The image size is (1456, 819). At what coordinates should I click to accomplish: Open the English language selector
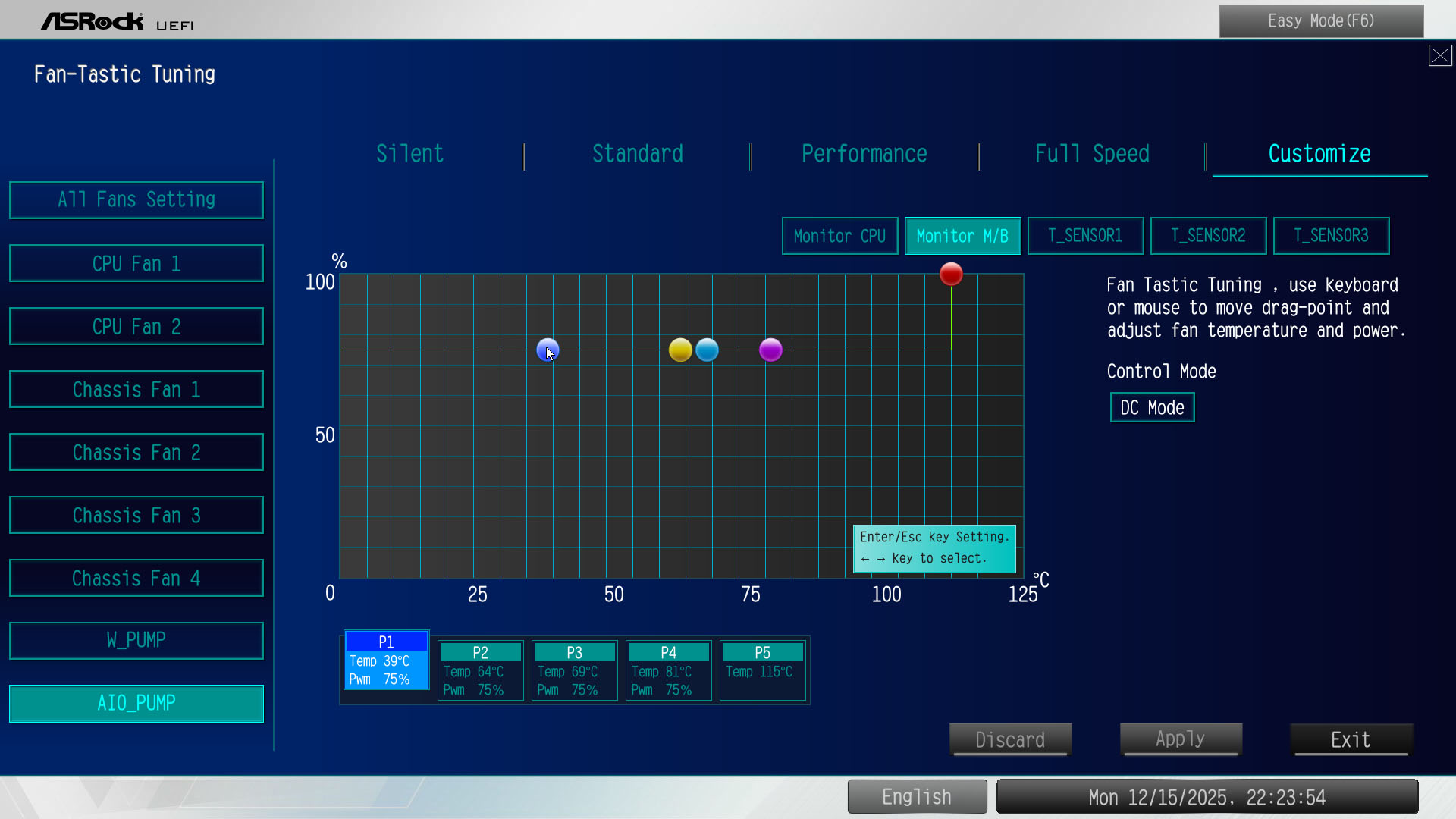point(917,797)
